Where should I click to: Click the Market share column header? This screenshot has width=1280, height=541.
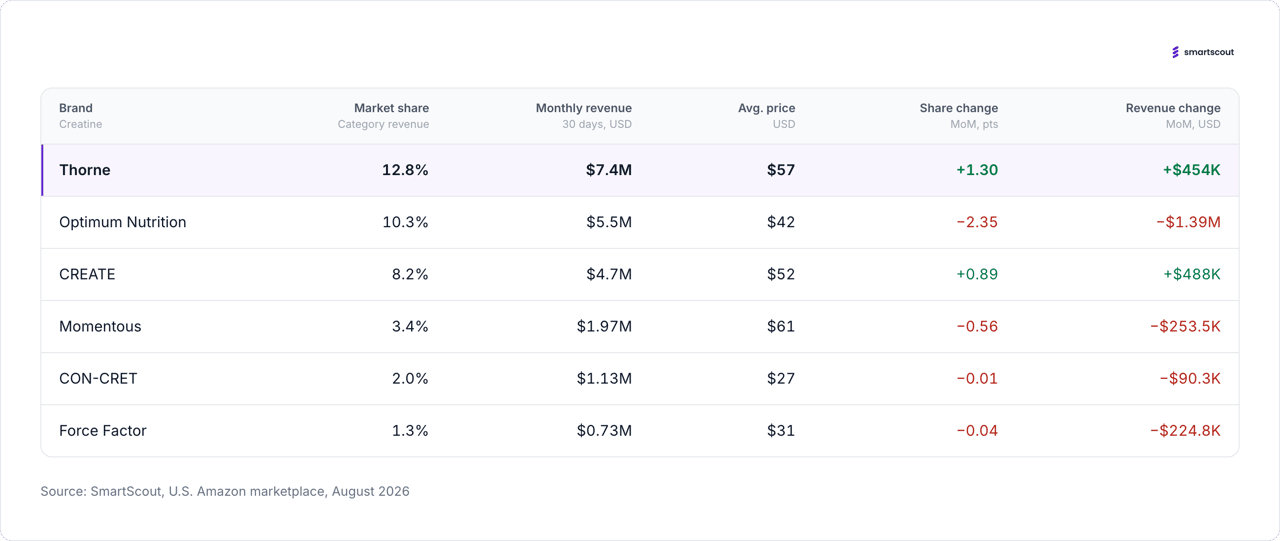(391, 108)
